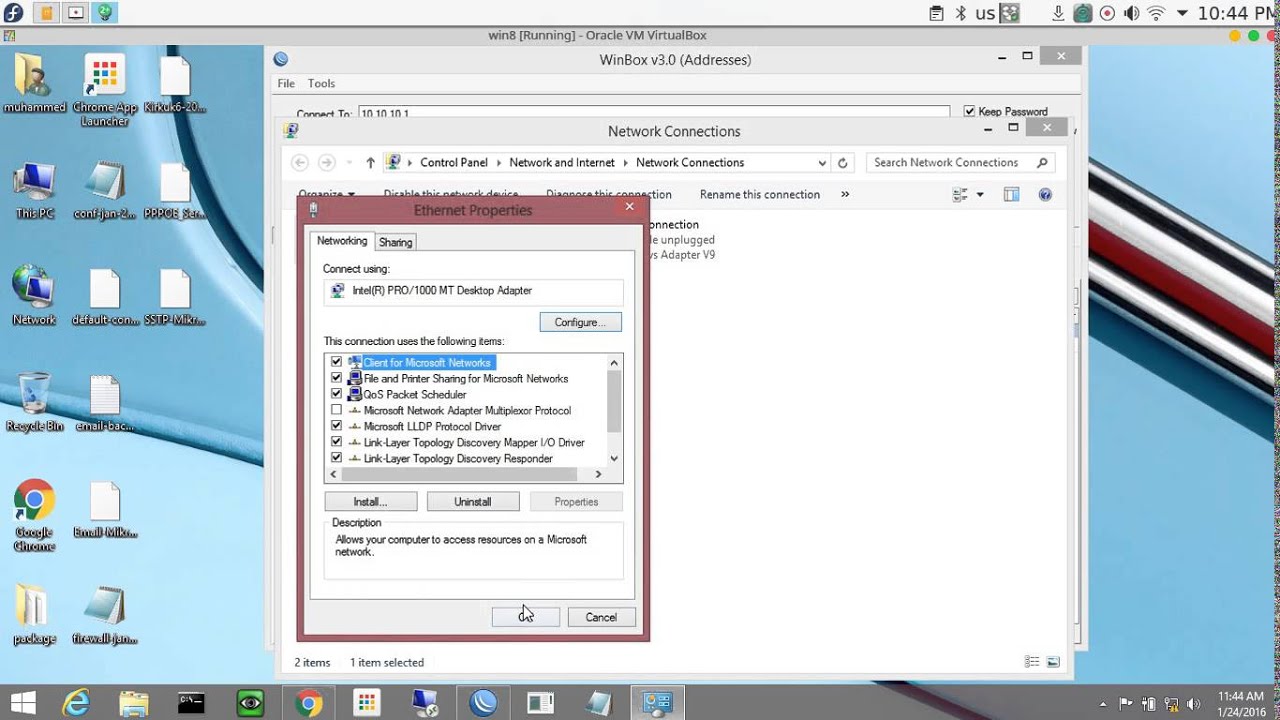
Task: Uncheck QoS Packet Scheduler
Action: [336, 394]
